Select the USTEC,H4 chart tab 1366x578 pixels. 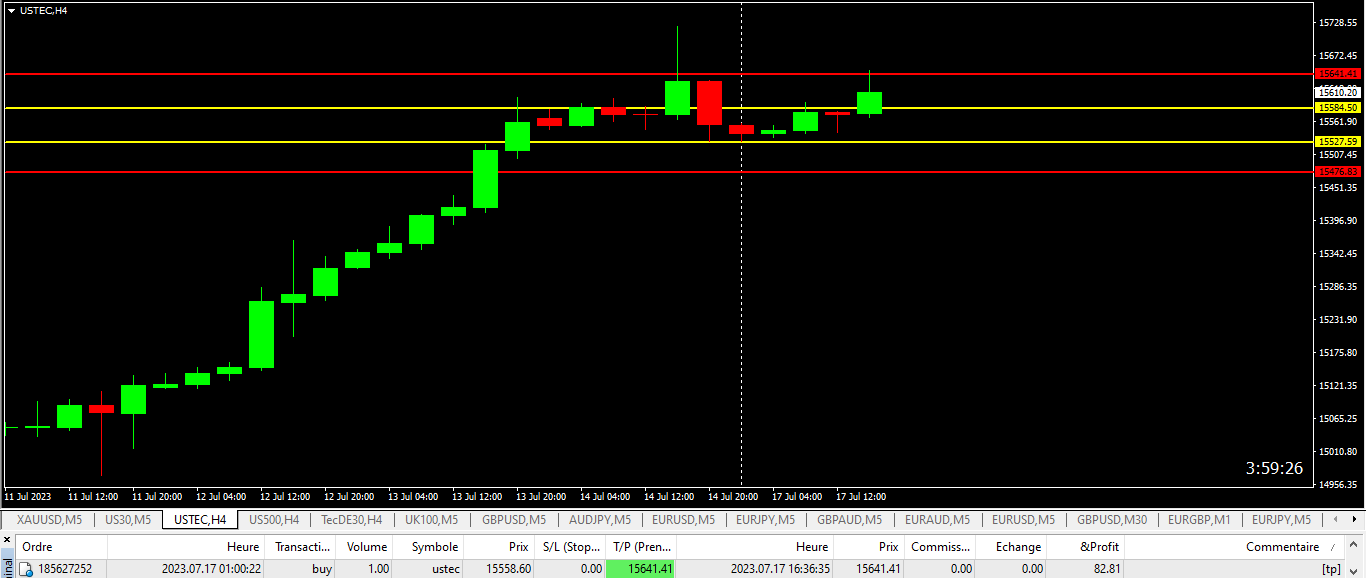click(200, 520)
